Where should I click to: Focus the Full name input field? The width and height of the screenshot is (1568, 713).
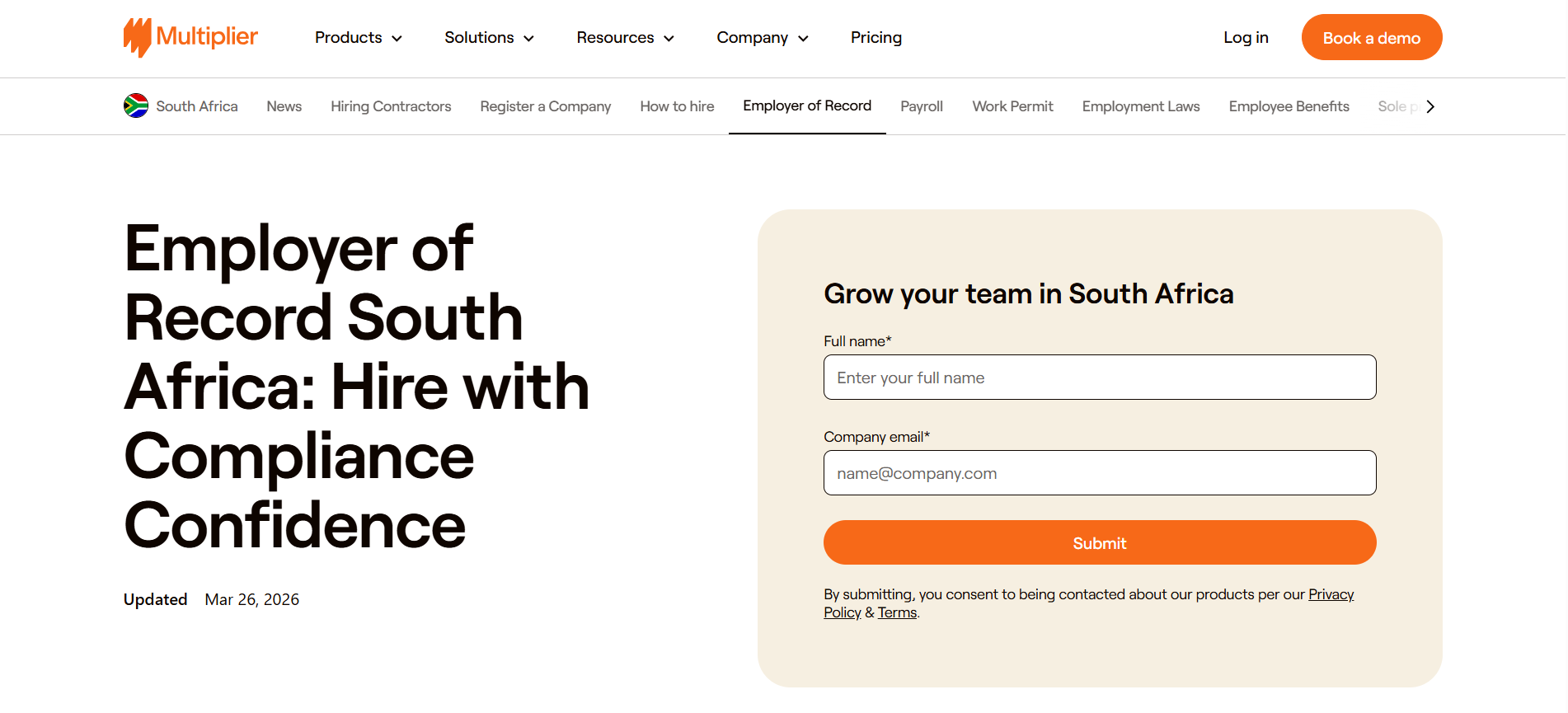point(1100,378)
